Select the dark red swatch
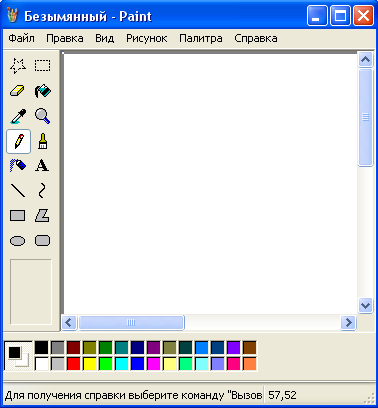 (74, 348)
